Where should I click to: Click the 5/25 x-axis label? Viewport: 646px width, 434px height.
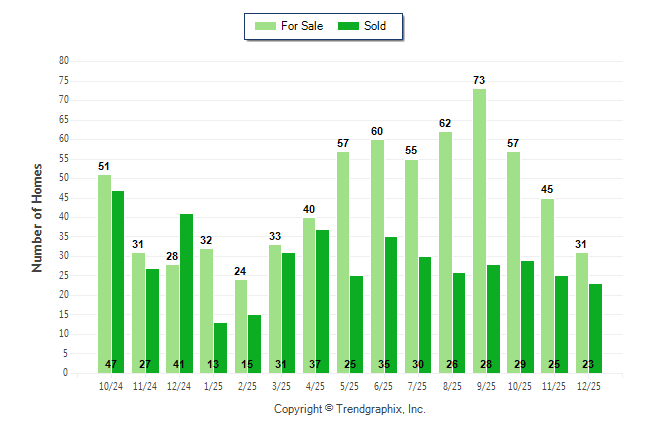[x=350, y=385]
